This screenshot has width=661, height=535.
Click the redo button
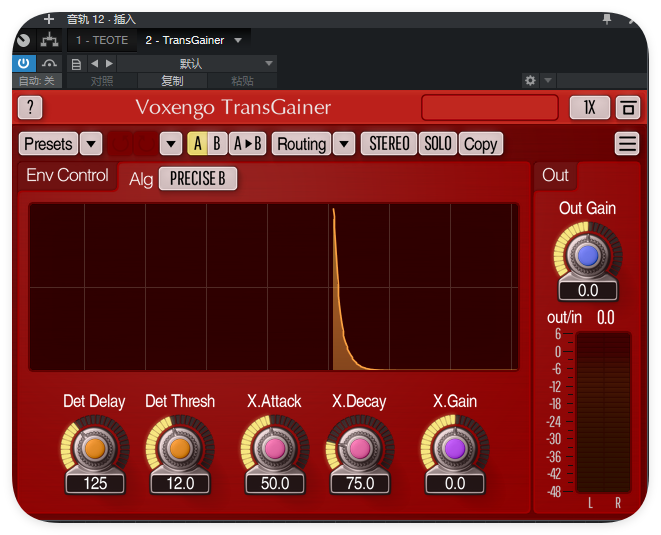coord(146,144)
